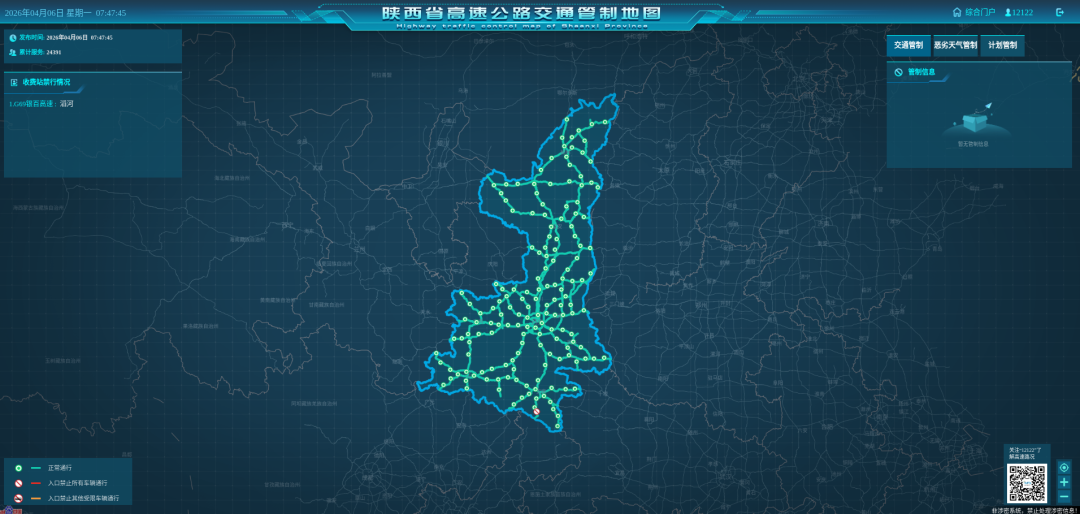Switch to the 计划管制 tab

(x=1002, y=45)
